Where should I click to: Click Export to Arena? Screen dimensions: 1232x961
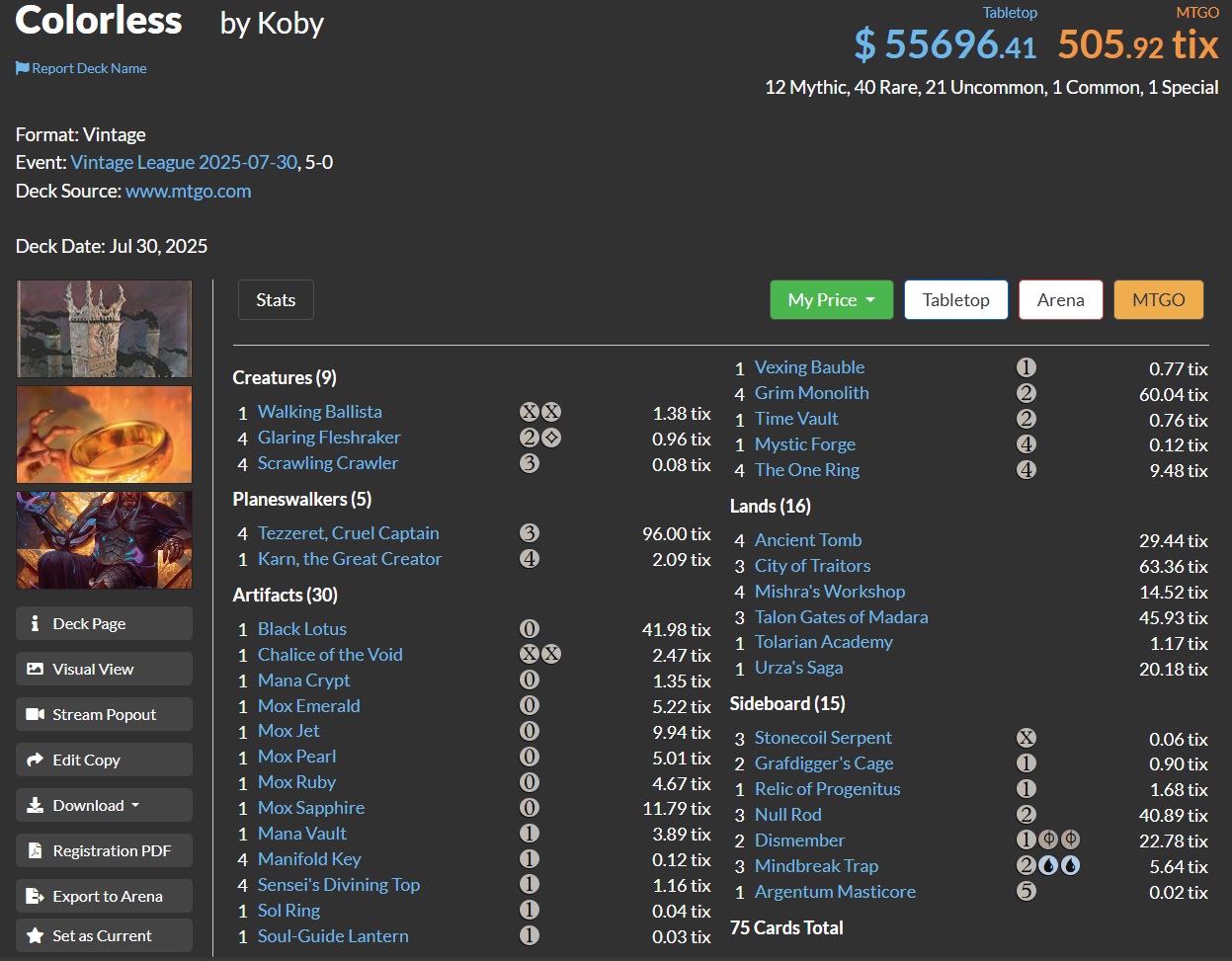pos(104,897)
